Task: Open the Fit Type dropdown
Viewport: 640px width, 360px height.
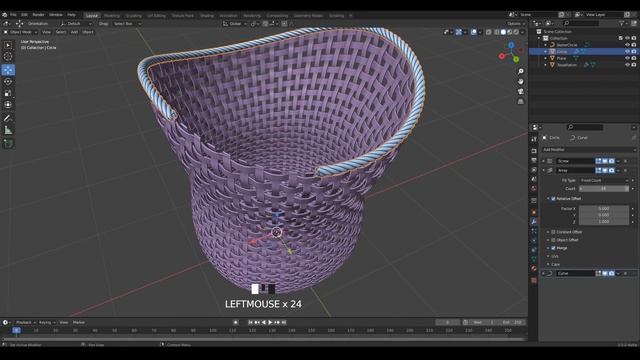Action: (x=604, y=180)
